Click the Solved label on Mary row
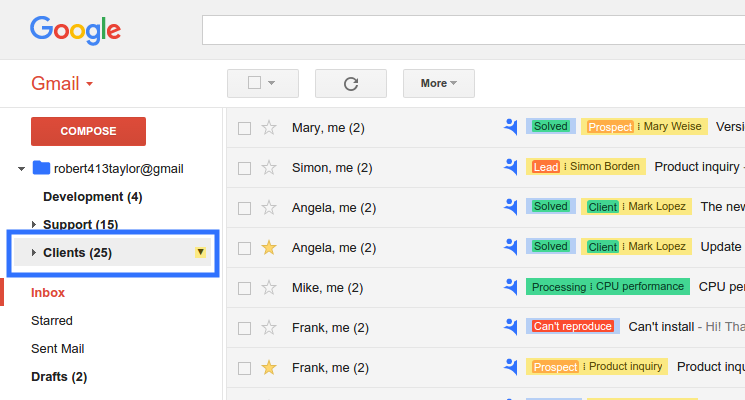The height and width of the screenshot is (400, 745). [x=551, y=126]
